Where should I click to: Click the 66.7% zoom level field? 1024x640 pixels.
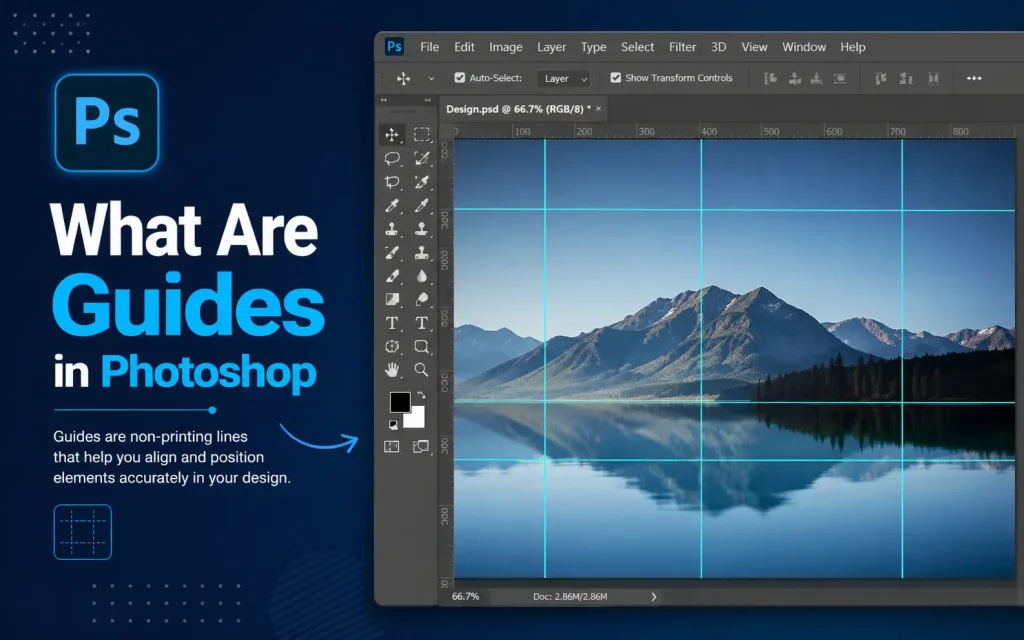click(x=466, y=597)
